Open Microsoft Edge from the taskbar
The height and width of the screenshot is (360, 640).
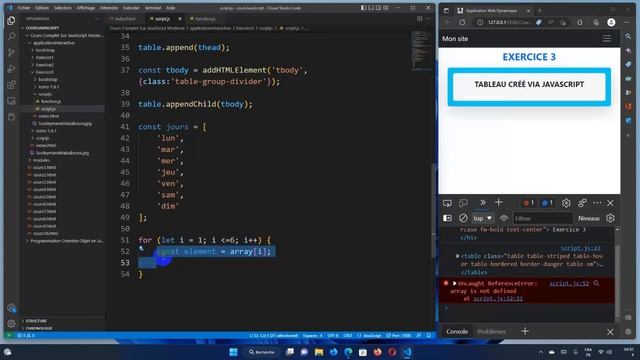click(x=348, y=352)
